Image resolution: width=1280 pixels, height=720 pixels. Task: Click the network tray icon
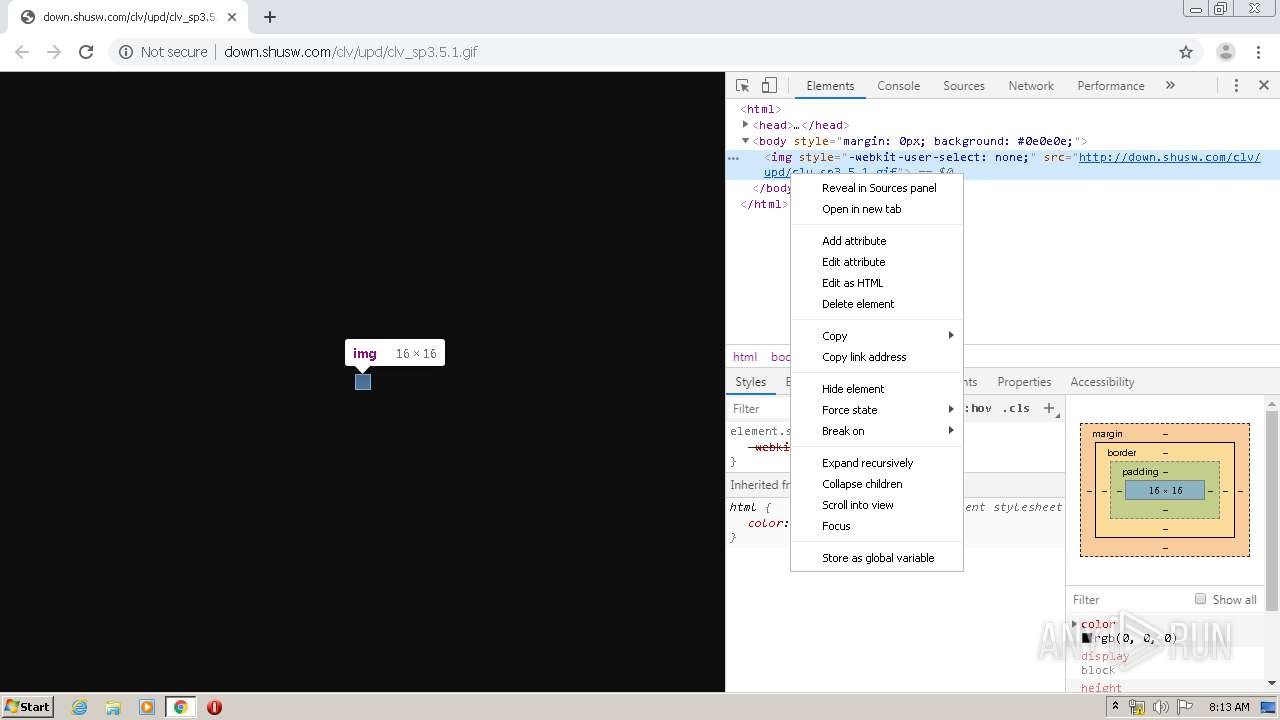(x=1137, y=707)
